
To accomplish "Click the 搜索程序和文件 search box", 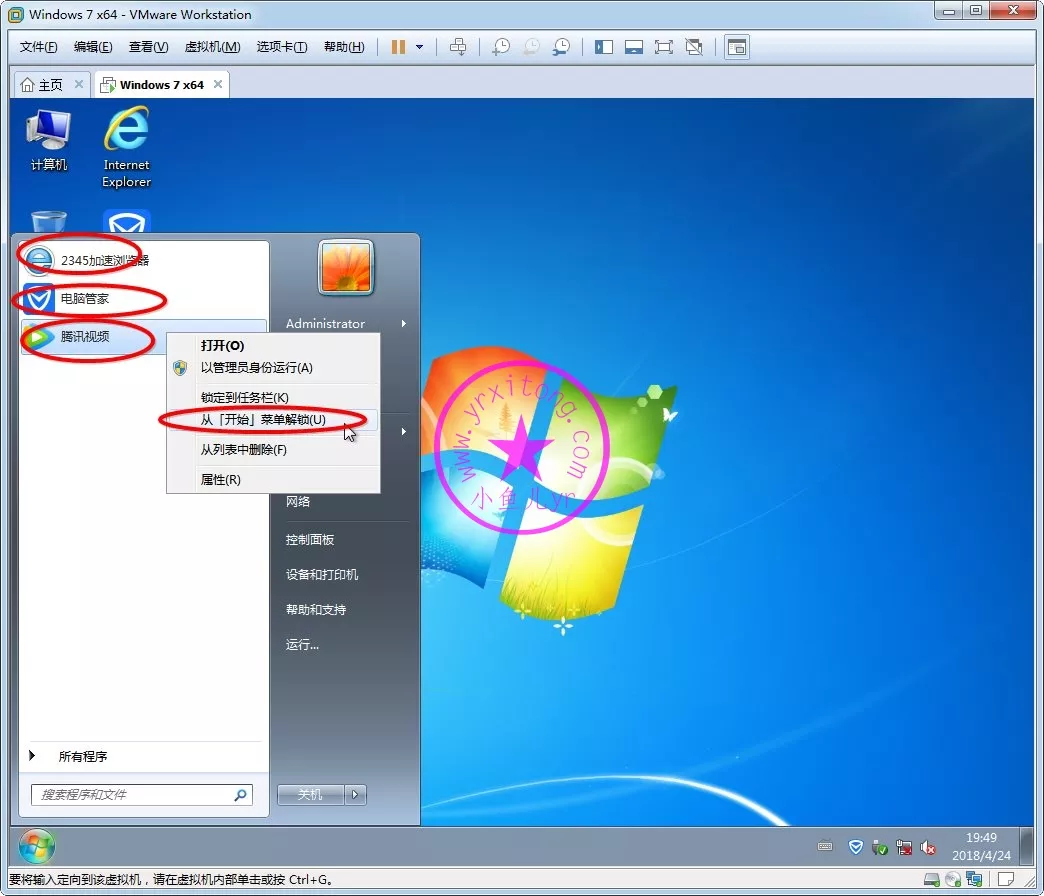I will click(132, 795).
